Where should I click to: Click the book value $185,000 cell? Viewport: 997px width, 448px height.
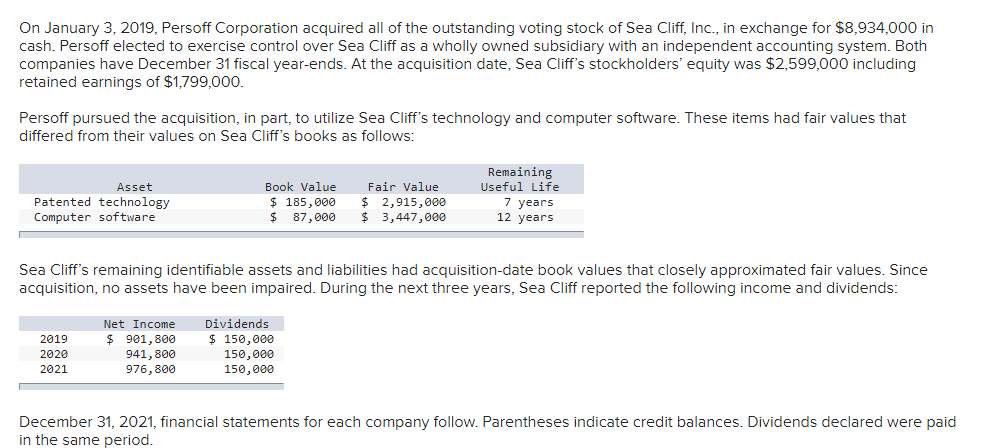[x=303, y=202]
